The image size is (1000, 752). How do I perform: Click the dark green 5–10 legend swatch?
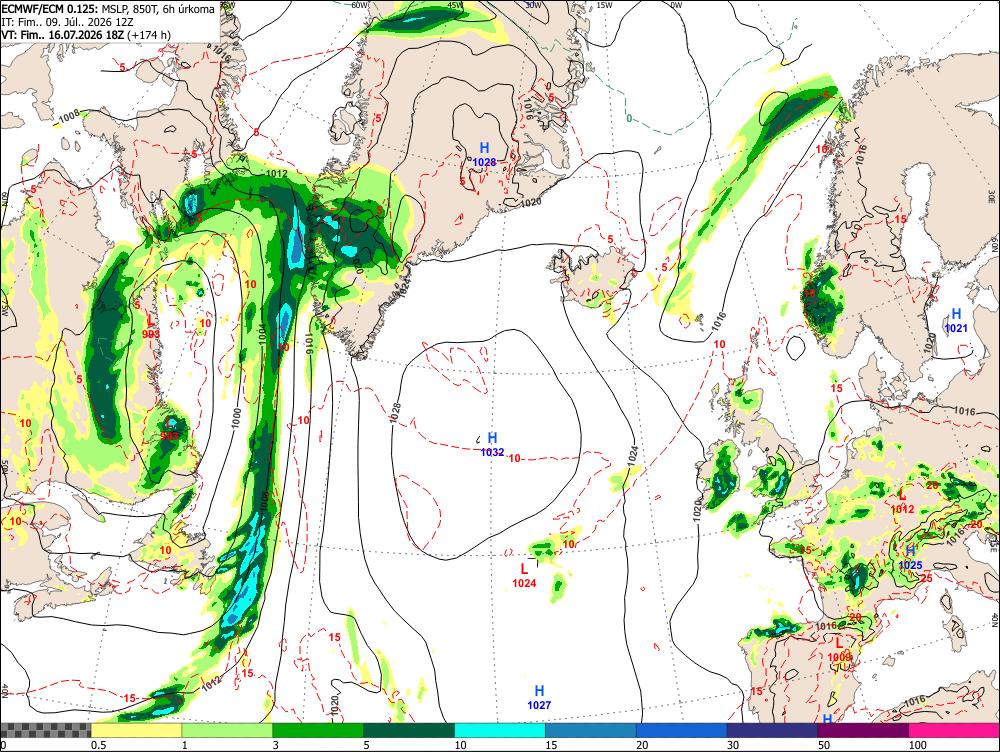(409, 730)
